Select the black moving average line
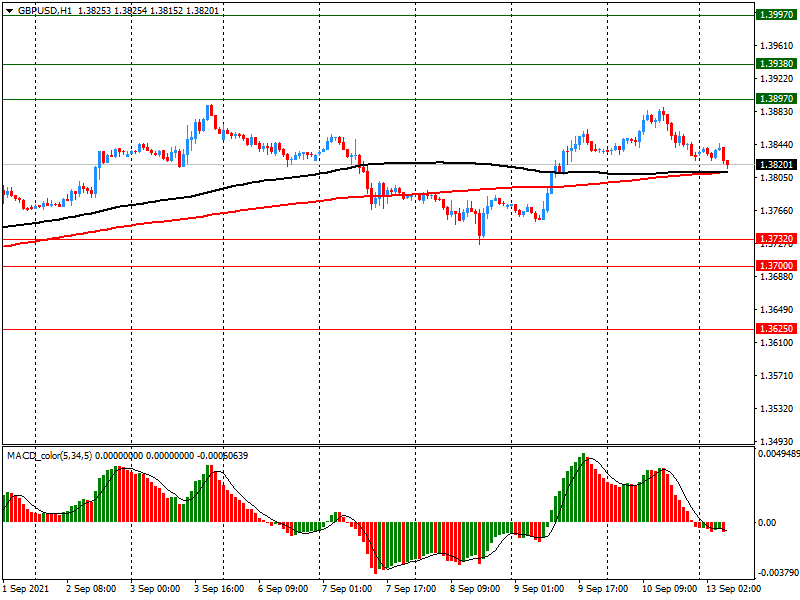 [439, 163]
